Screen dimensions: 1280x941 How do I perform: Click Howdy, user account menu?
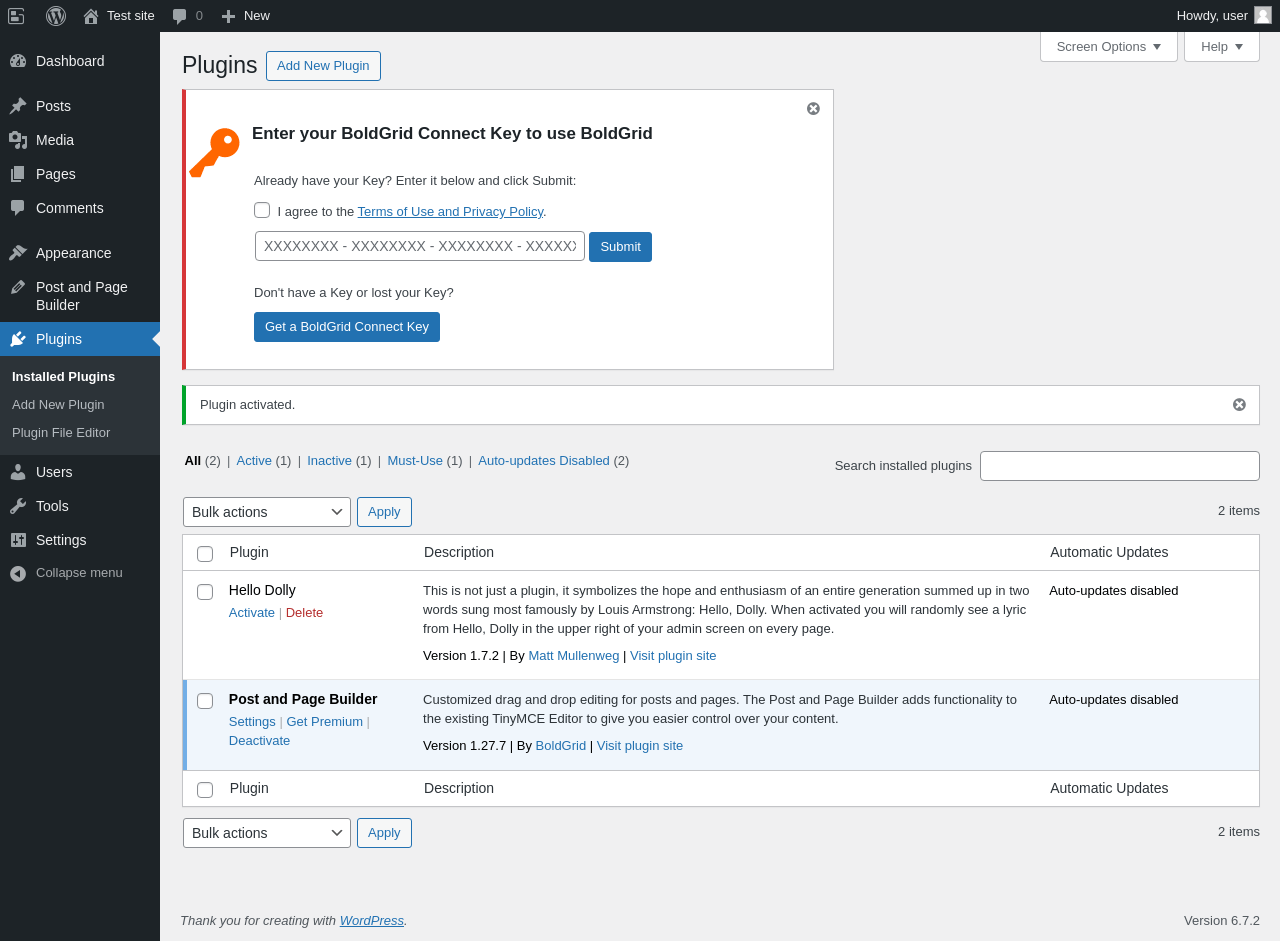point(1223,16)
